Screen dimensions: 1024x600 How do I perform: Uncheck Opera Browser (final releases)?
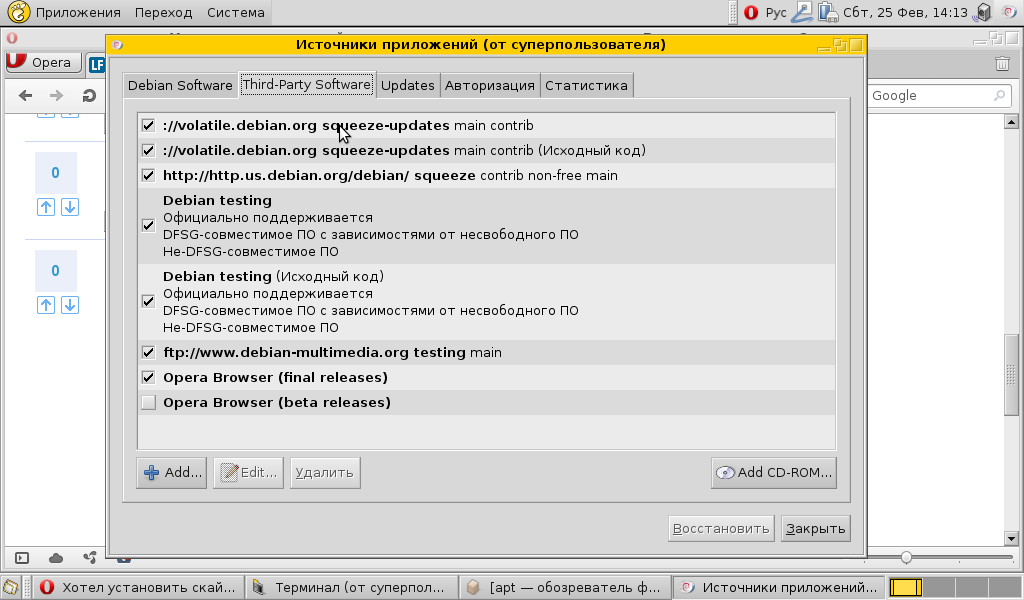(148, 377)
